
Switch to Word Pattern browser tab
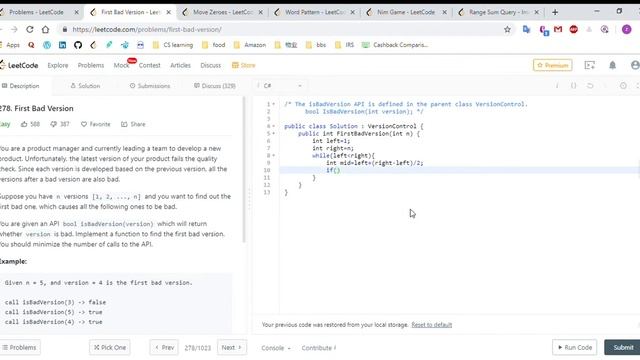pos(315,12)
